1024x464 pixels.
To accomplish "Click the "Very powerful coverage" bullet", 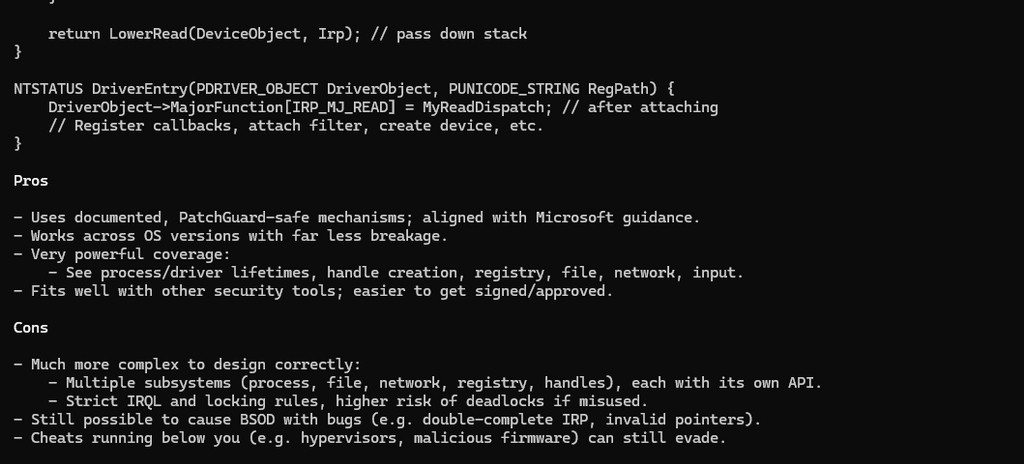I will tap(126, 254).
